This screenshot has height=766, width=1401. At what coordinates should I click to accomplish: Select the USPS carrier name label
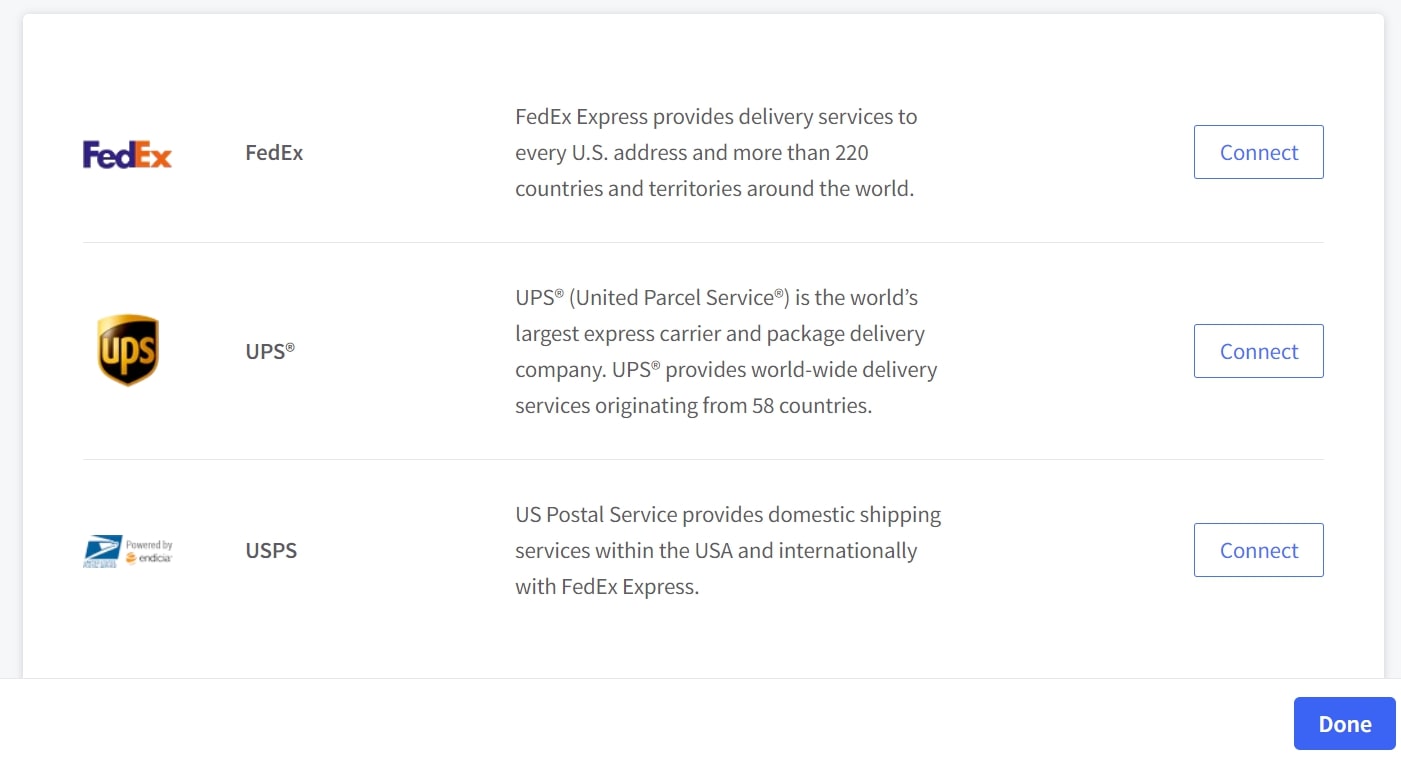pos(271,551)
